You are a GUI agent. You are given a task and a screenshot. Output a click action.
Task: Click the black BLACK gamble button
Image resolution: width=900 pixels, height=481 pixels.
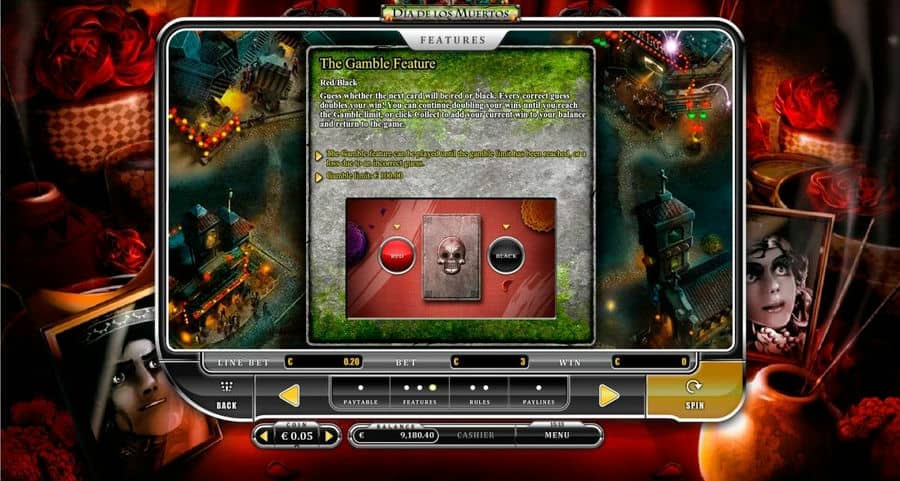[506, 254]
